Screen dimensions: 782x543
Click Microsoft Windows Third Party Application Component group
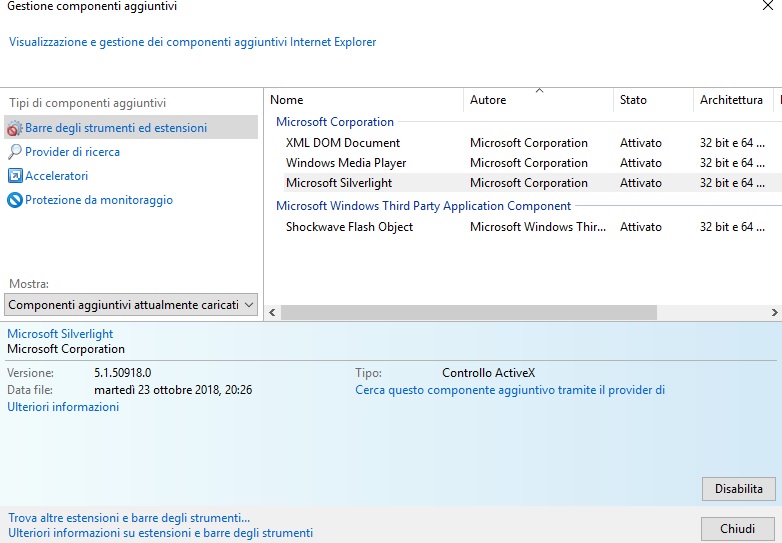tap(423, 205)
